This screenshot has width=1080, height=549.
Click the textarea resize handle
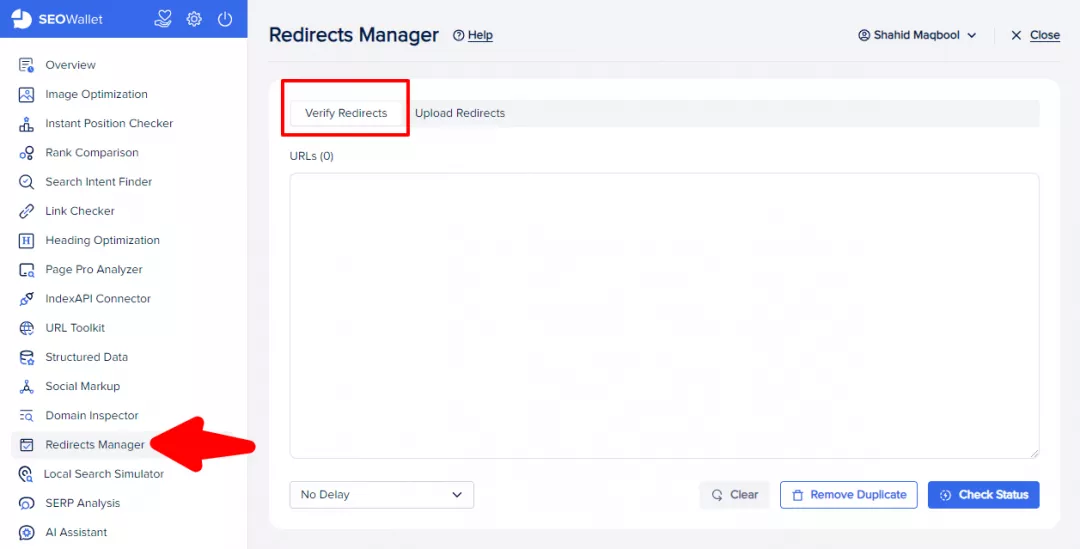tap(1034, 453)
